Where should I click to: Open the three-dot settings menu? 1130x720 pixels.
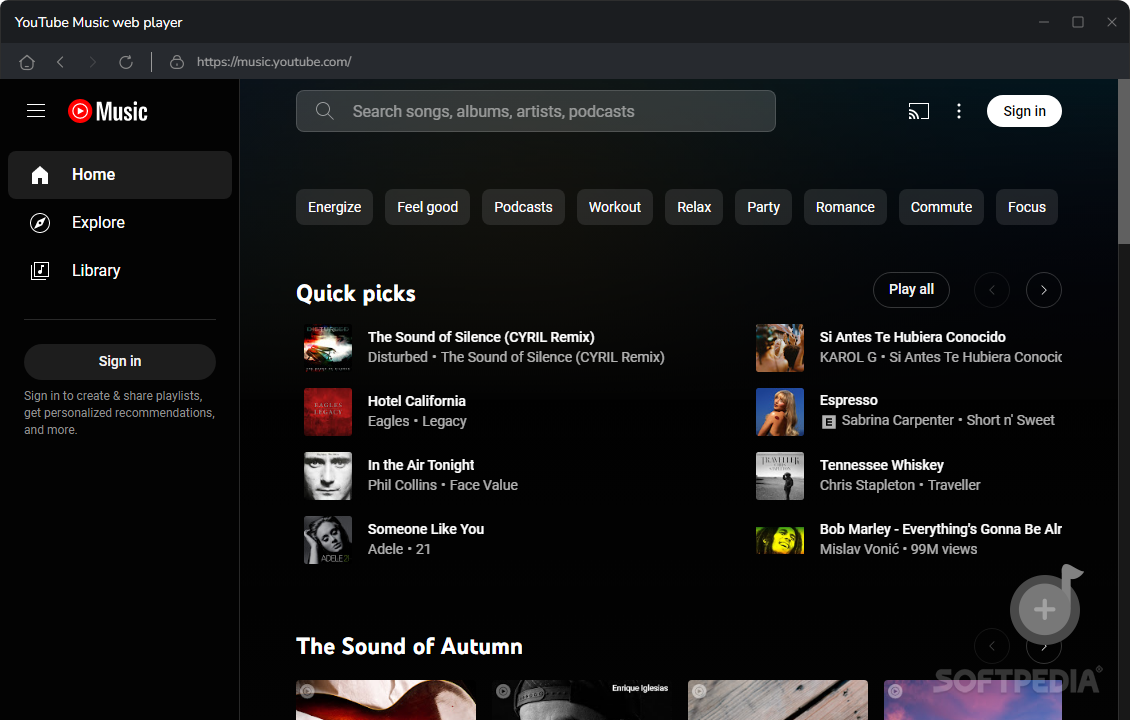(x=958, y=111)
